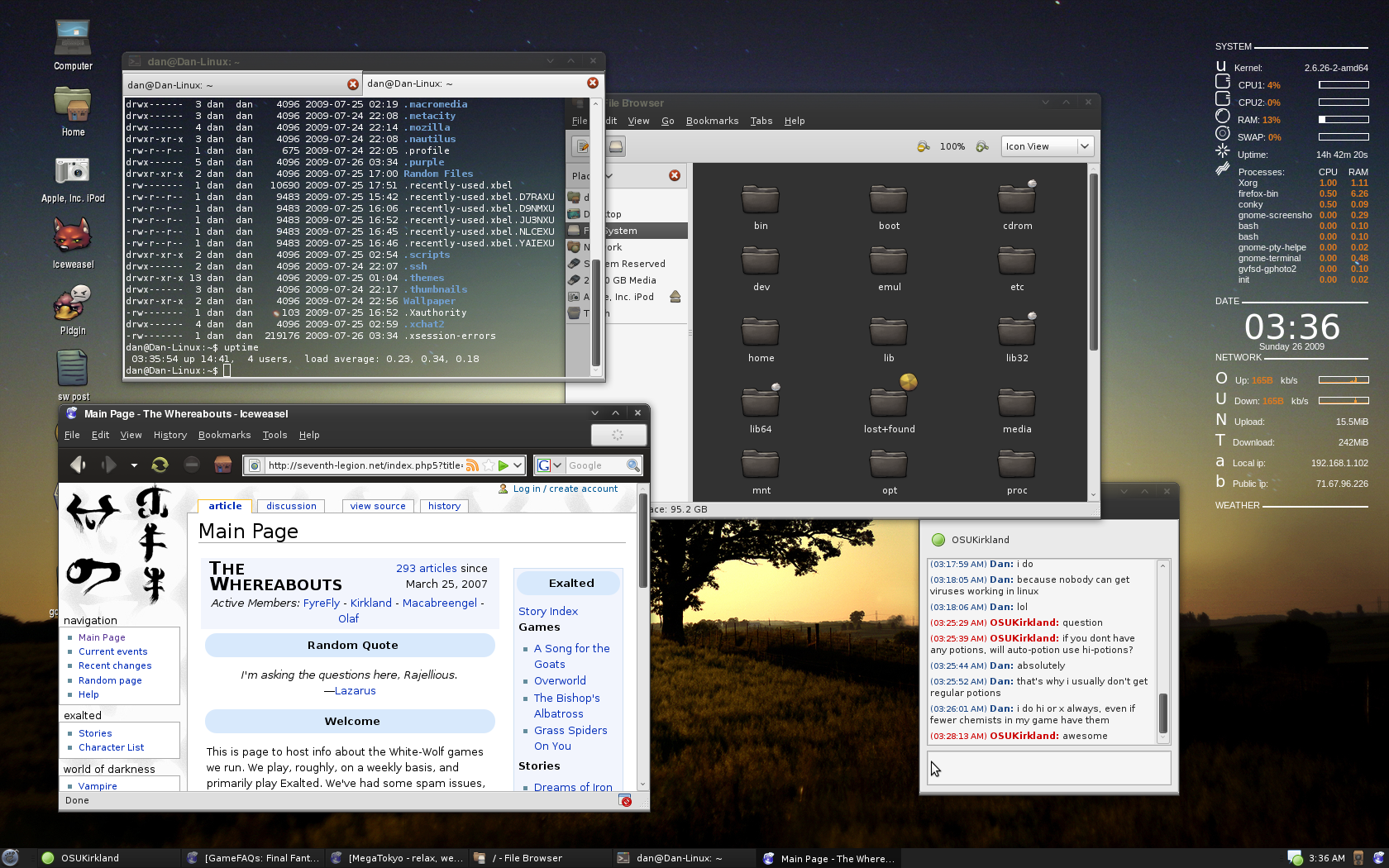
Task: Click the Reload button in Iceweasel
Action: coord(160,465)
